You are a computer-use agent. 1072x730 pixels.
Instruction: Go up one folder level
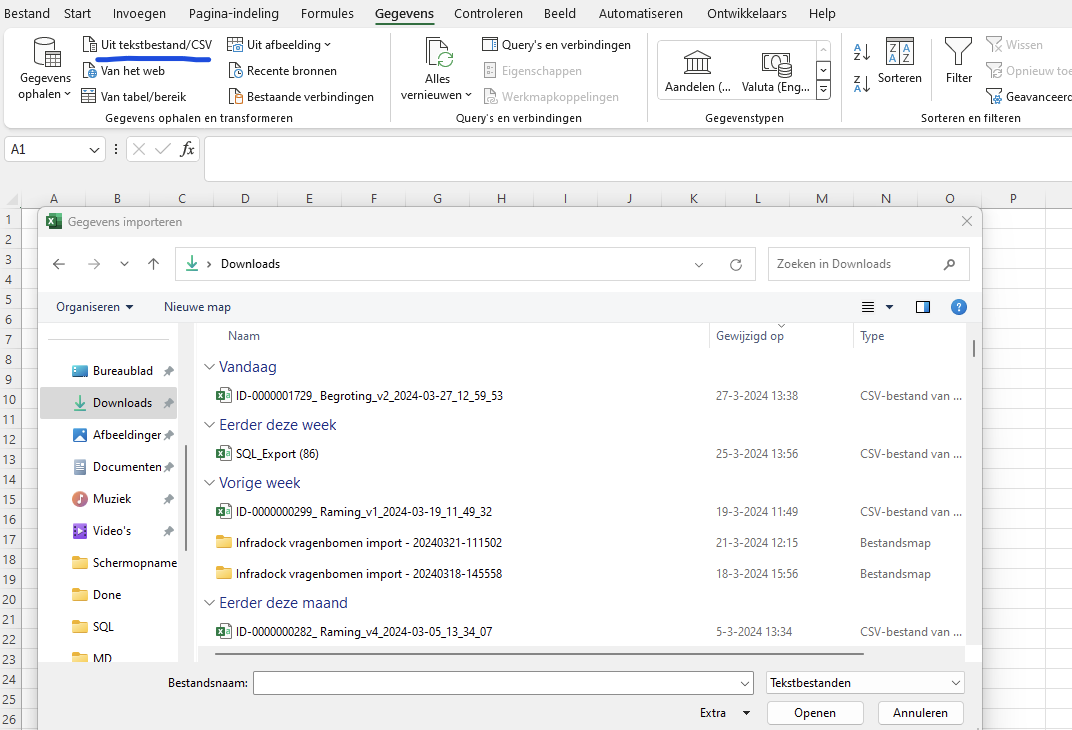[x=153, y=264]
